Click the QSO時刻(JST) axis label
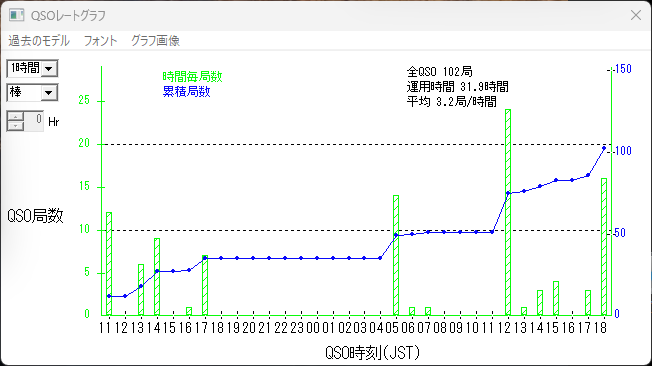This screenshot has height=366, width=652. tap(372, 353)
